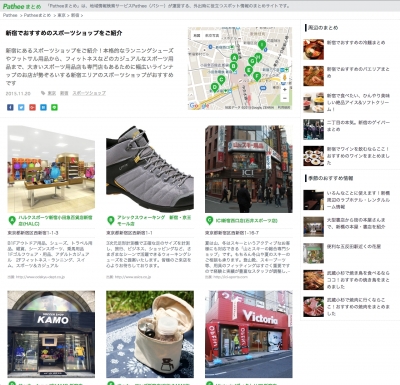Zoom out on the map with minus

point(284,98)
